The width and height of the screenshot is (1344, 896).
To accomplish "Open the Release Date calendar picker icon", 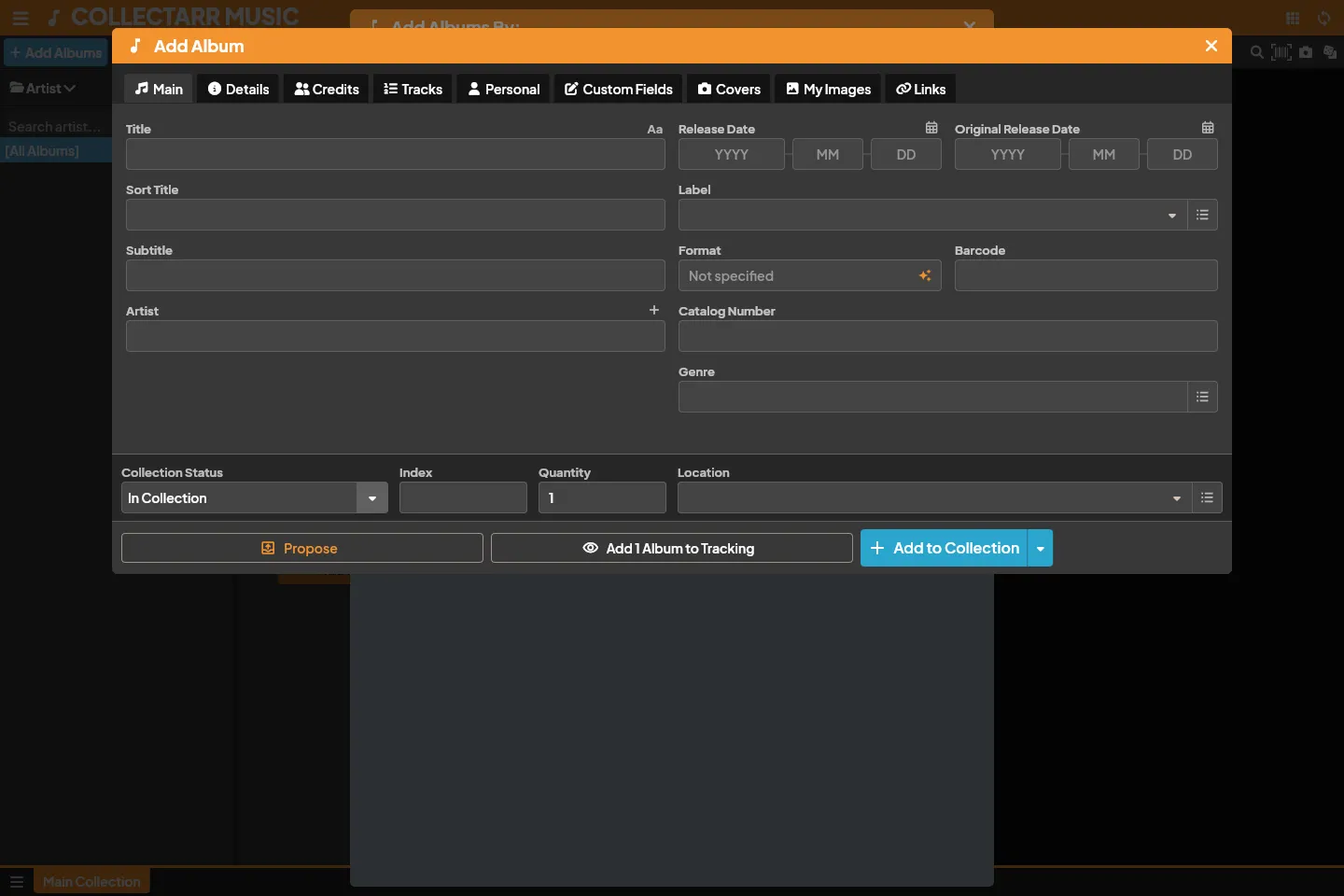I will point(931,128).
